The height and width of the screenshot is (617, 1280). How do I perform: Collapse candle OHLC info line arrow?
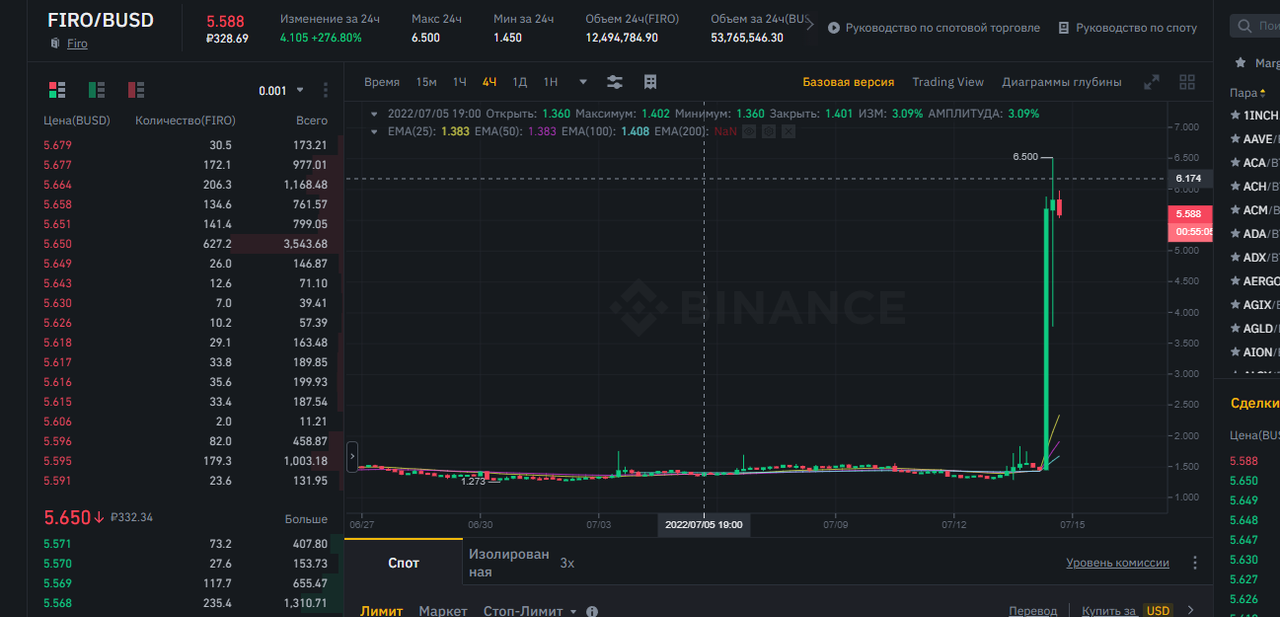pyautogui.click(x=375, y=113)
